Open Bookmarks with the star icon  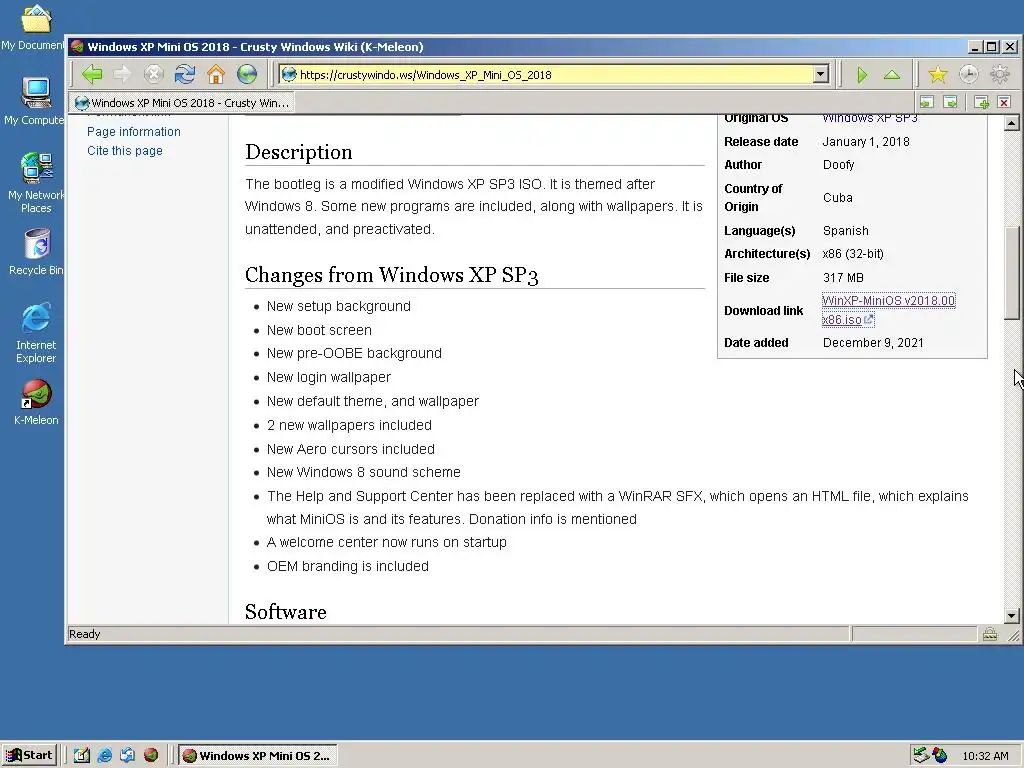[x=938, y=75]
